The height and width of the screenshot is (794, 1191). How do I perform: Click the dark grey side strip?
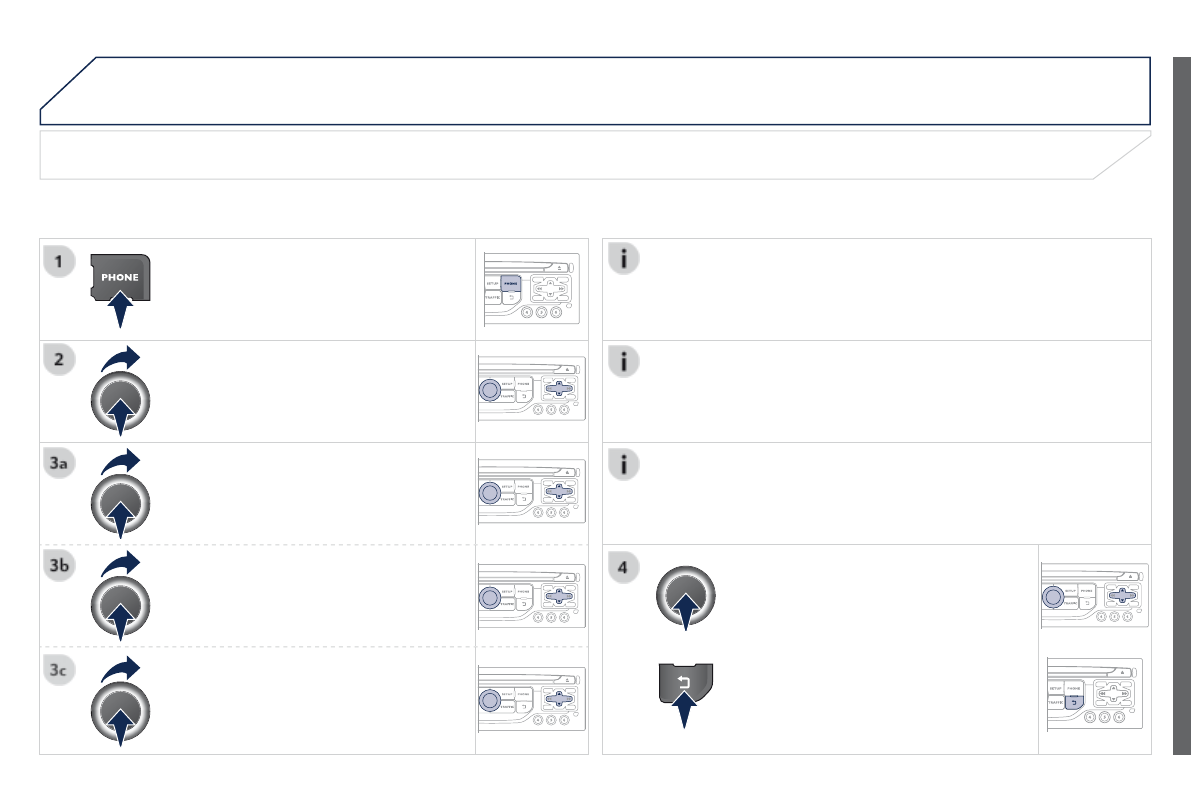pyautogui.click(x=1182, y=400)
